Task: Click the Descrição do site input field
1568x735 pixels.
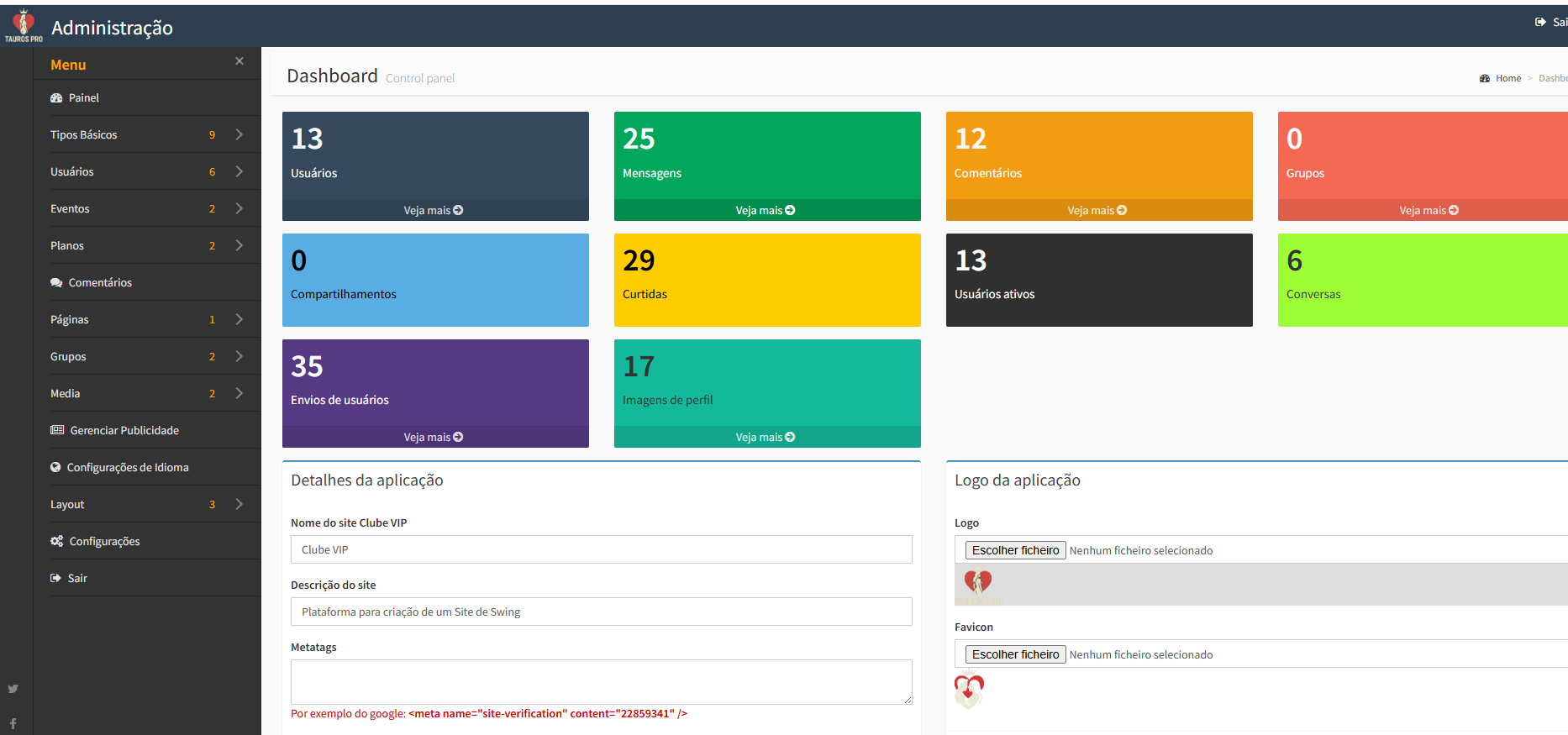Action: coord(601,612)
